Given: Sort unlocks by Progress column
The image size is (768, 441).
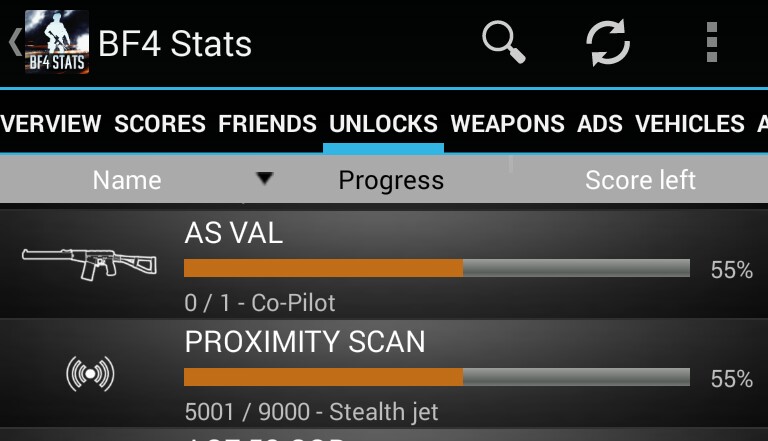Looking at the screenshot, I should coord(391,180).
